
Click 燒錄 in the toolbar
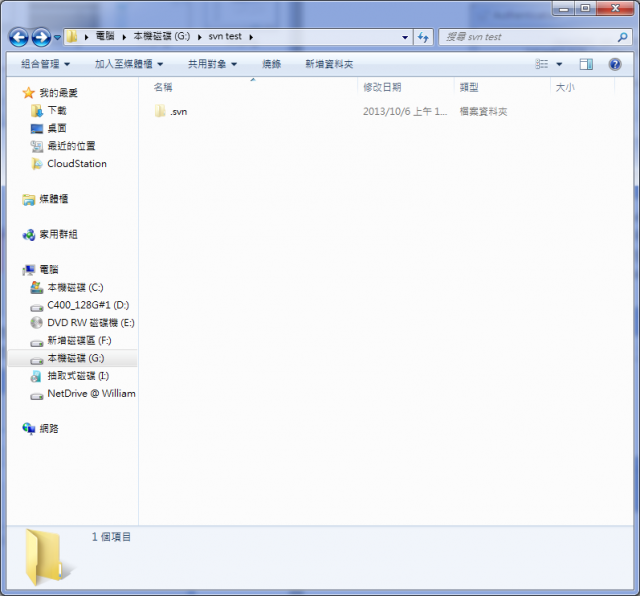(271, 64)
